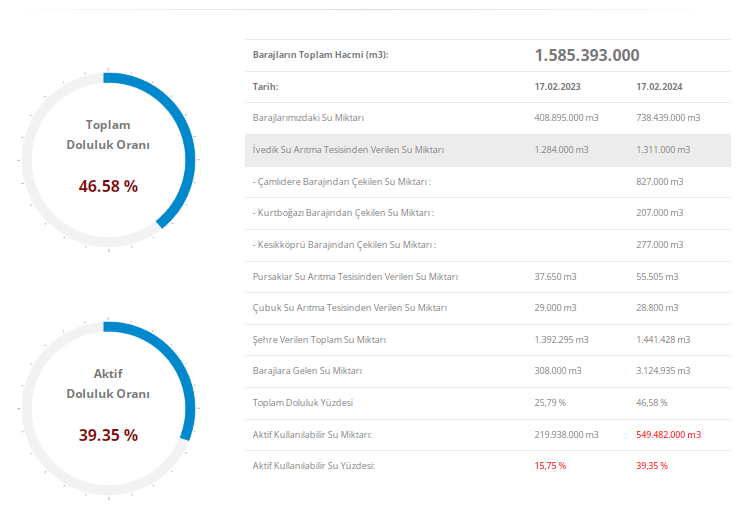Select the 17.02.2023 date column header
The image size is (750, 516).
point(556,87)
